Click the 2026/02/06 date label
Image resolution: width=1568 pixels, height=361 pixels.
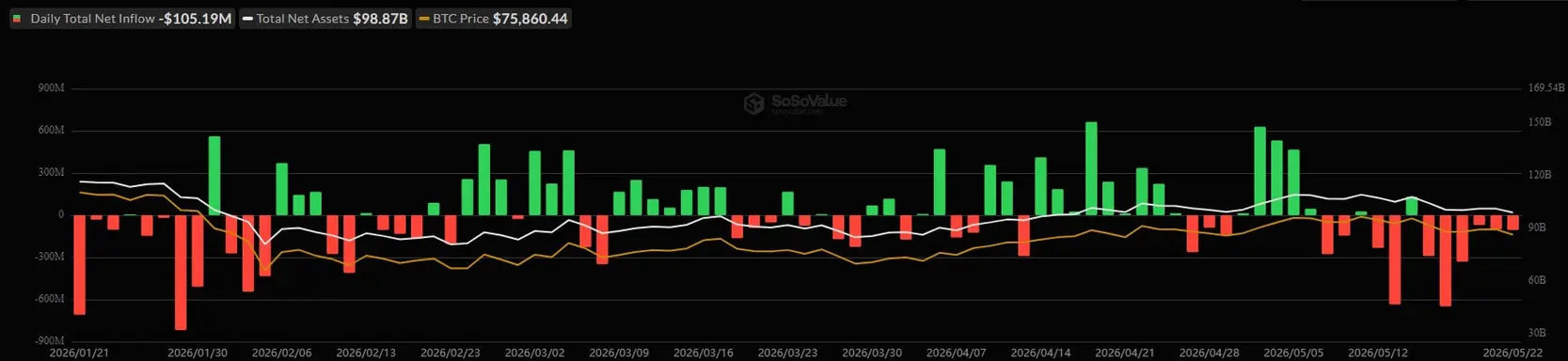(x=281, y=353)
